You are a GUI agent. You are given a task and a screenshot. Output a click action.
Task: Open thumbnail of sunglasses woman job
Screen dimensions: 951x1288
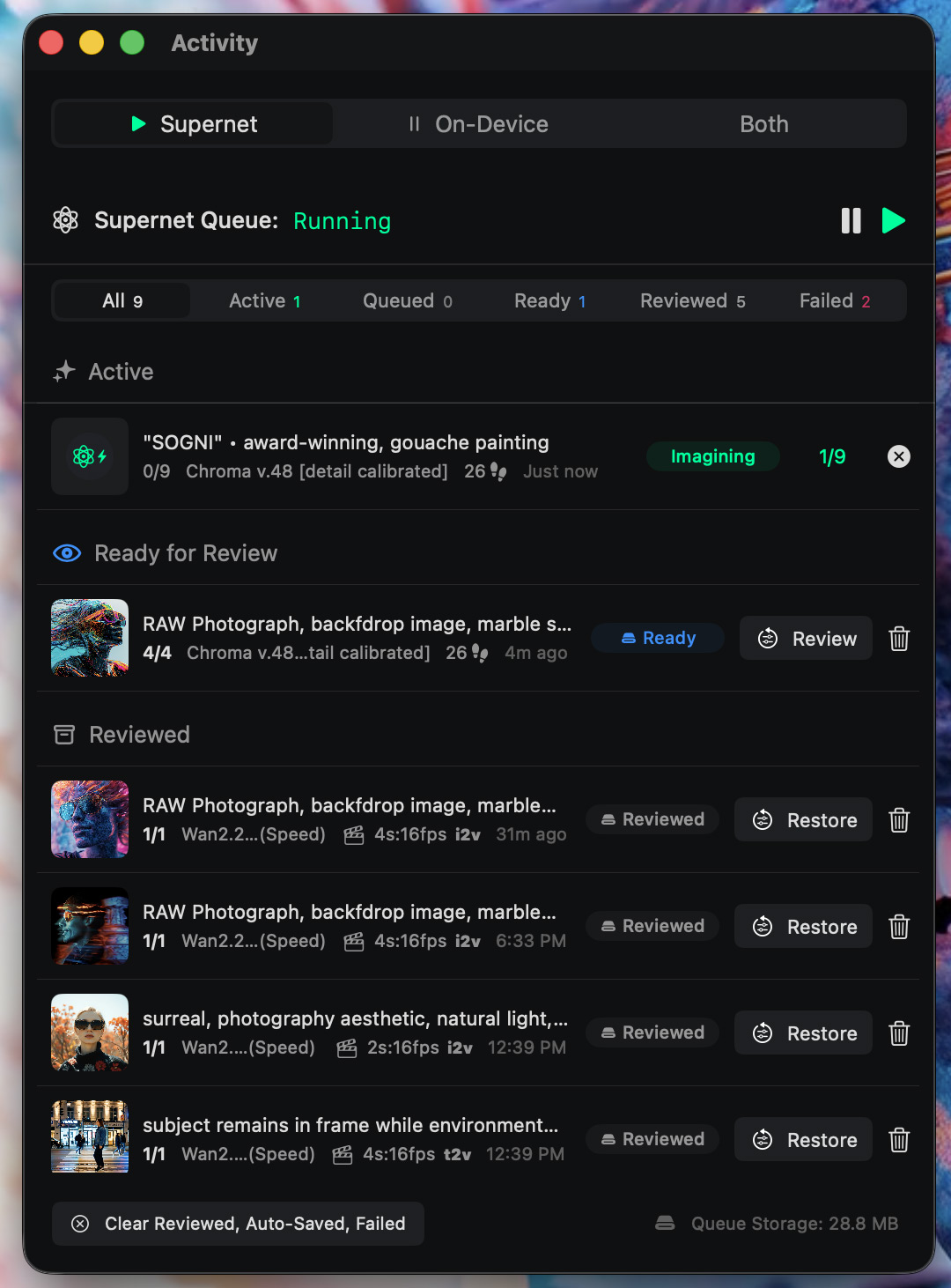pos(90,1033)
